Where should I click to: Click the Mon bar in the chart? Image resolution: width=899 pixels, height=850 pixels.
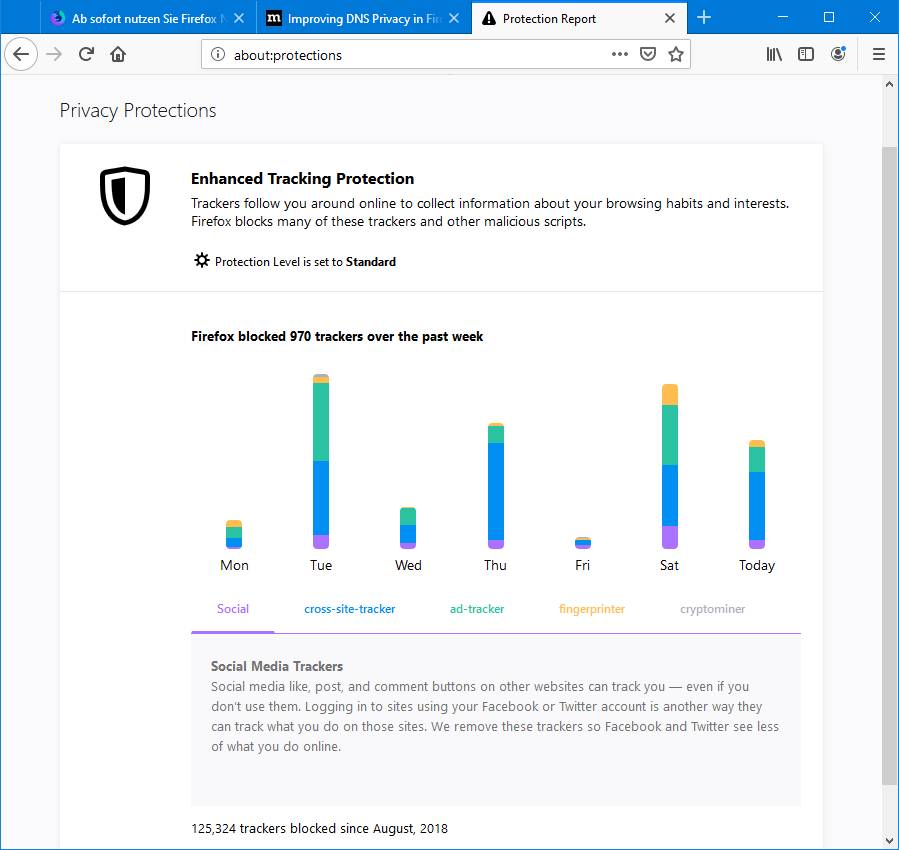tap(234, 534)
